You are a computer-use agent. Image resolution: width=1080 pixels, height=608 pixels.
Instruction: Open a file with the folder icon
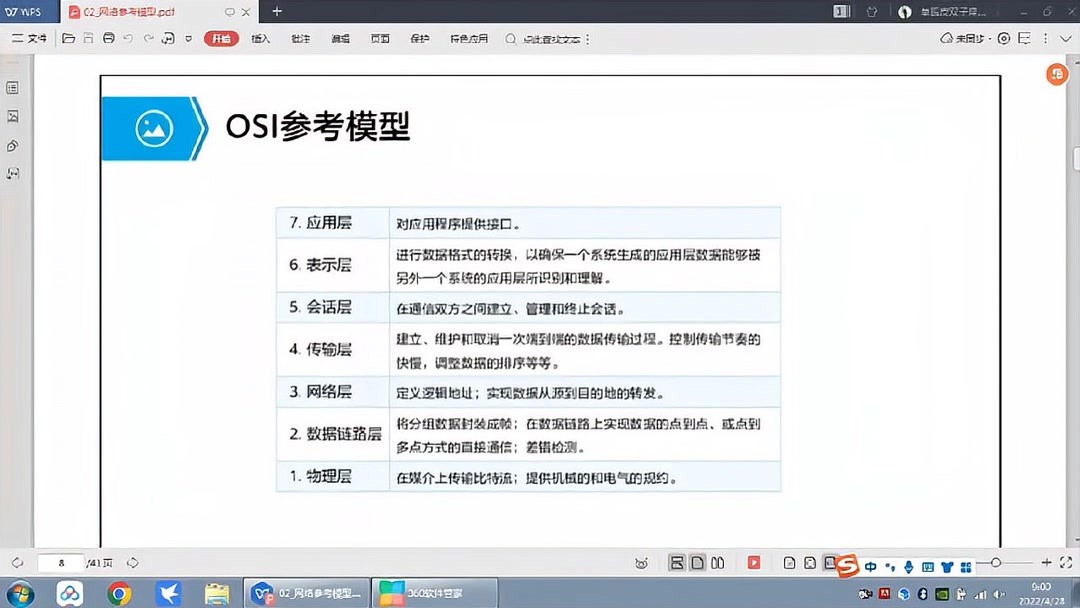click(x=66, y=39)
